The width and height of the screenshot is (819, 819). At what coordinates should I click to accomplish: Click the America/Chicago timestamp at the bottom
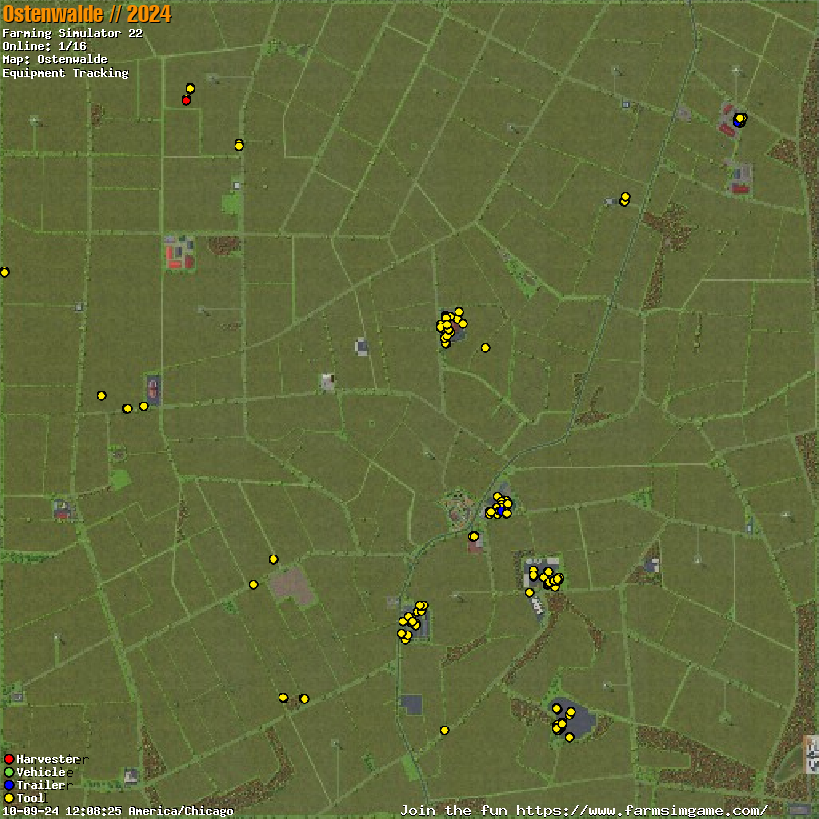[117, 811]
